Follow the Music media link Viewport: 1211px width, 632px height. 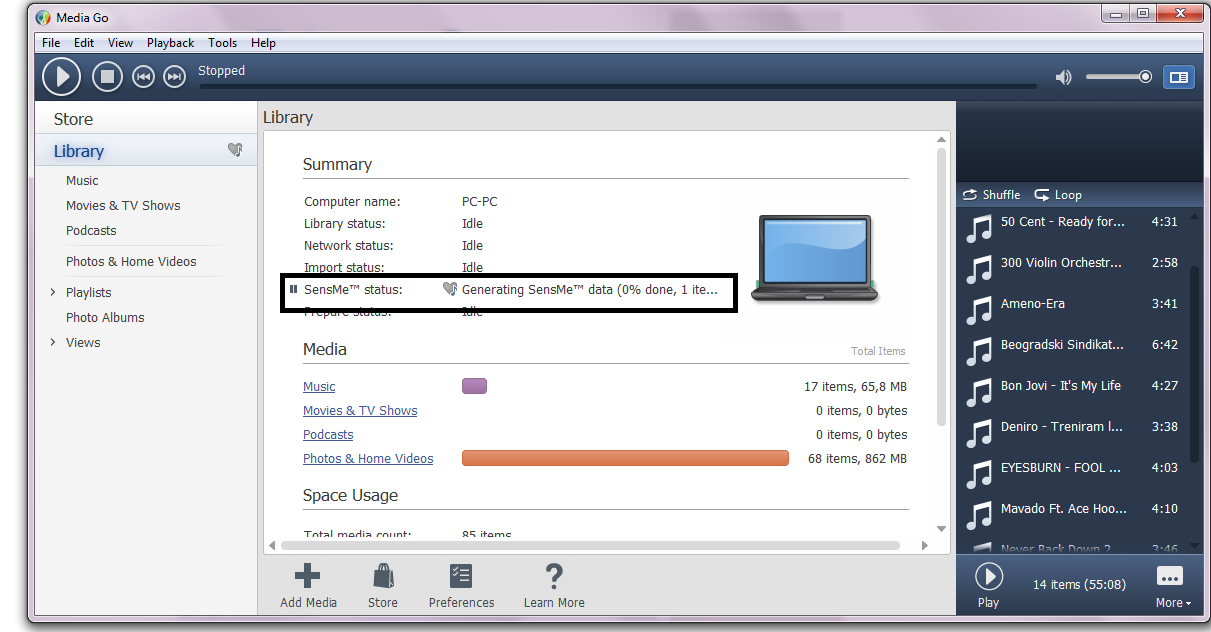point(319,387)
